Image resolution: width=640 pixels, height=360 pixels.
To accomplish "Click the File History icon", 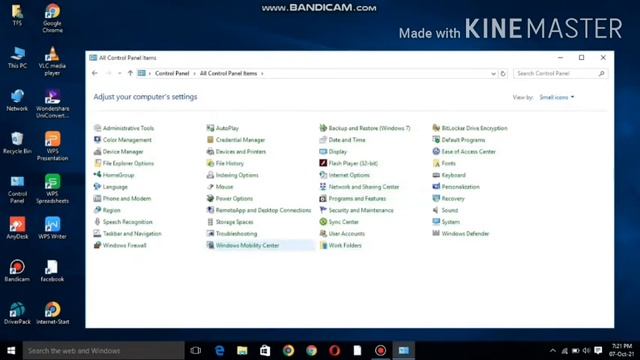I will point(210,163).
